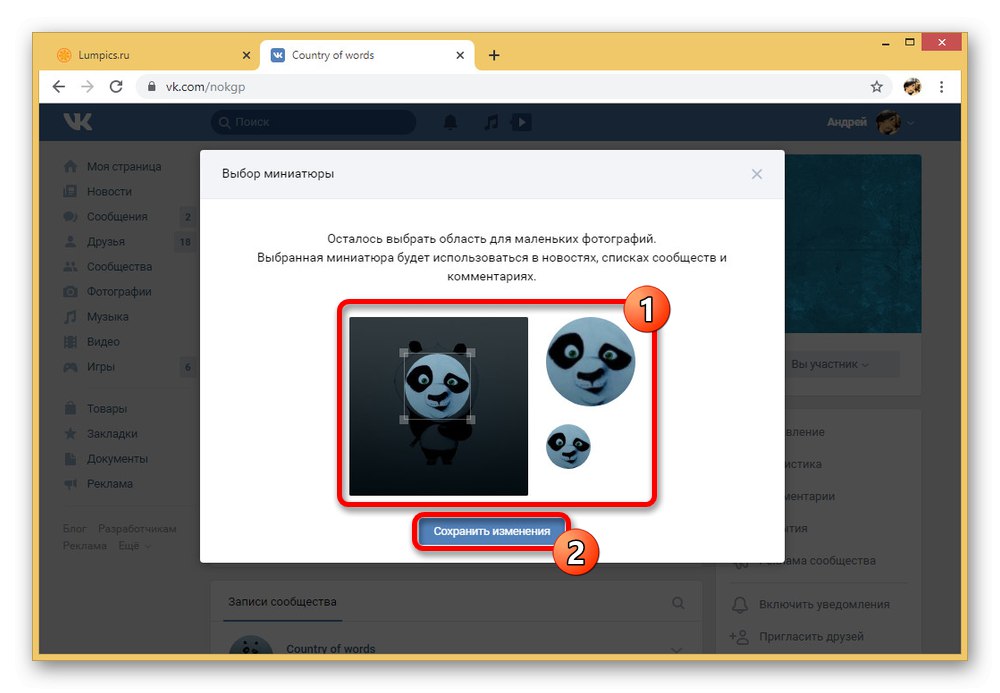Click the large round panda preview
Viewport: 1000px width, 693px height.
[x=591, y=361]
